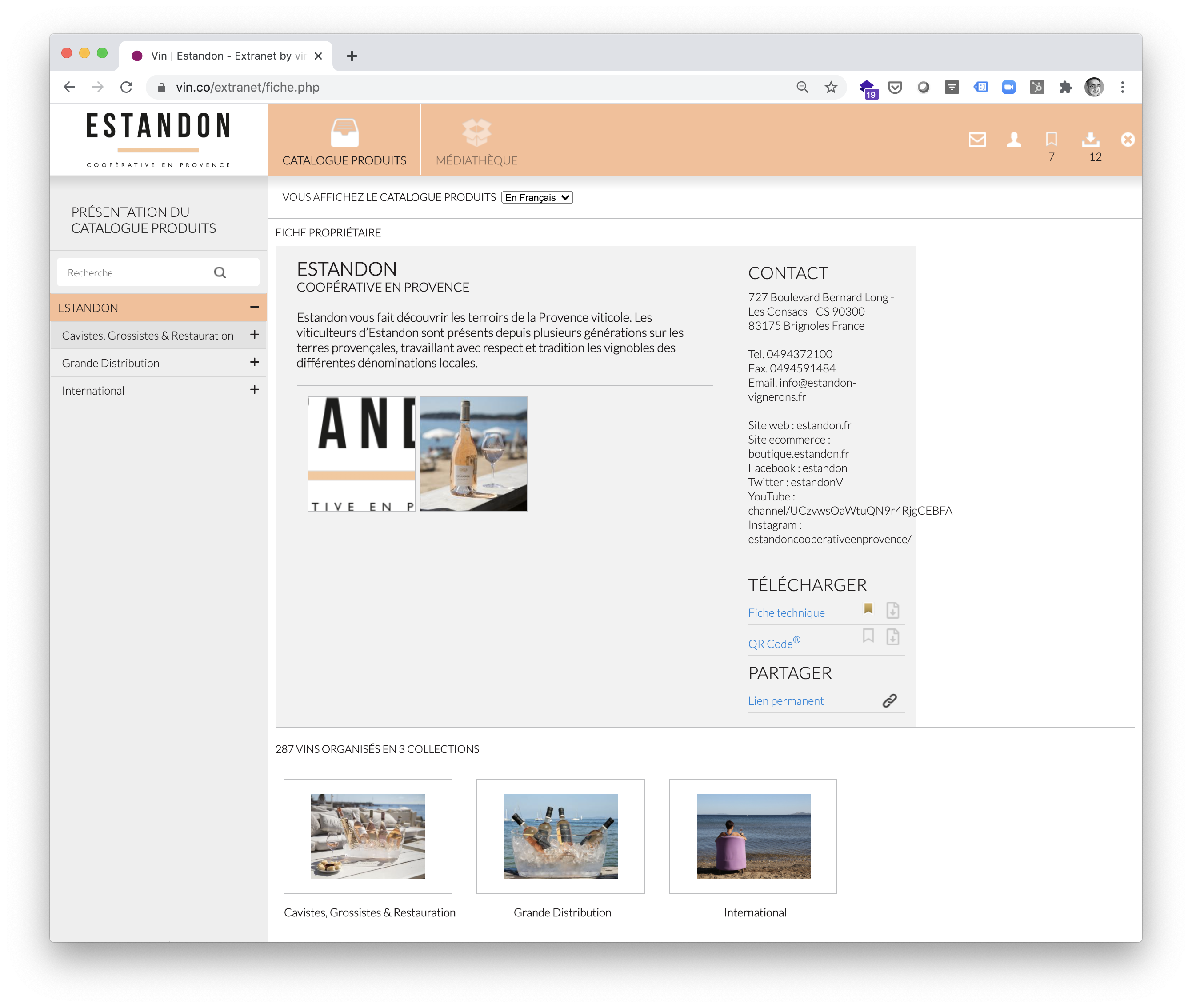Click the header close/logout X icon
Image resolution: width=1192 pixels, height=1008 pixels.
1128,140
